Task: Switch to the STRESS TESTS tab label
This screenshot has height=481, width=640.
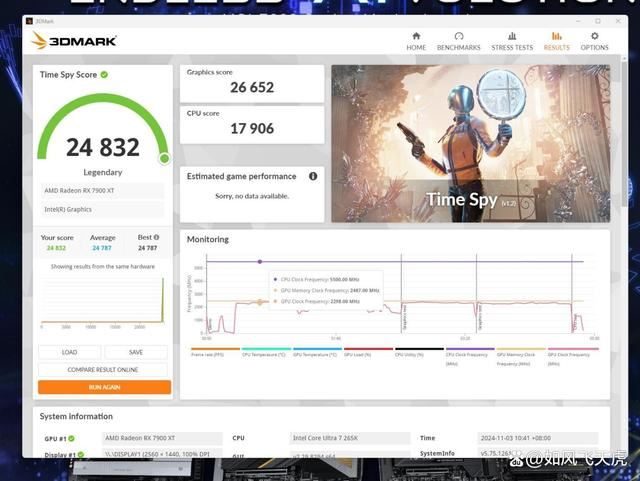Action: pos(512,47)
